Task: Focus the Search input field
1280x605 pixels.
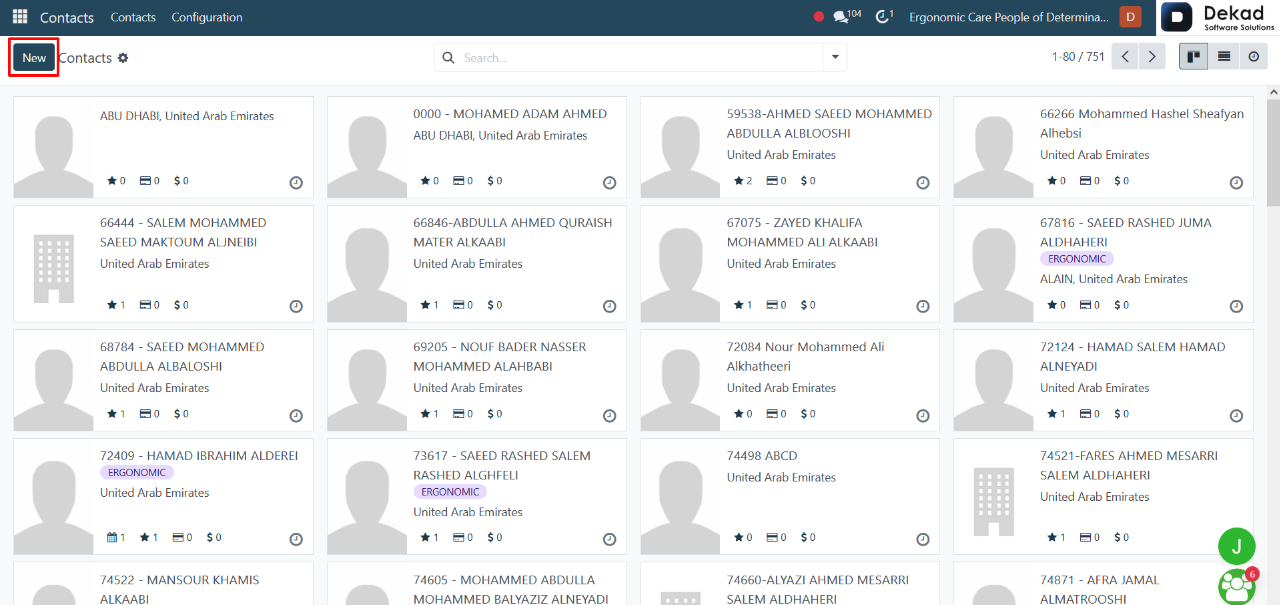Action: point(640,58)
